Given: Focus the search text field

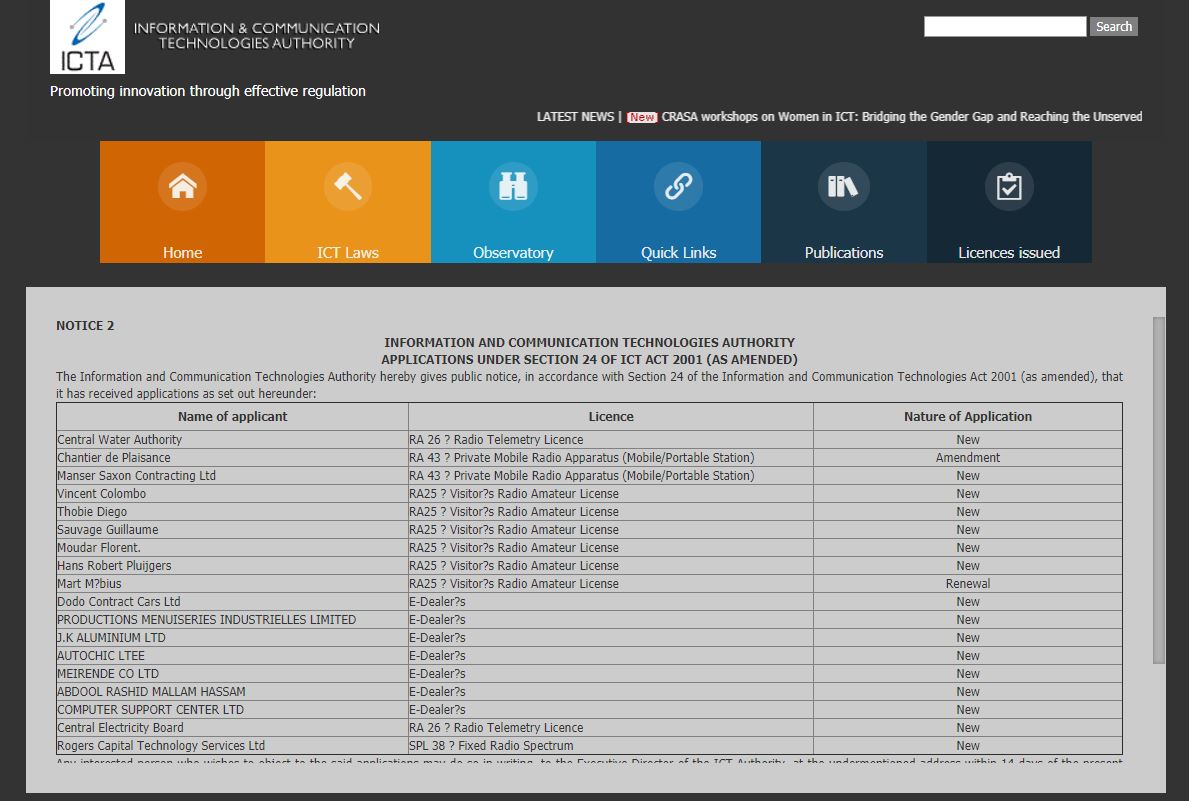Looking at the screenshot, I should [x=1005, y=27].
